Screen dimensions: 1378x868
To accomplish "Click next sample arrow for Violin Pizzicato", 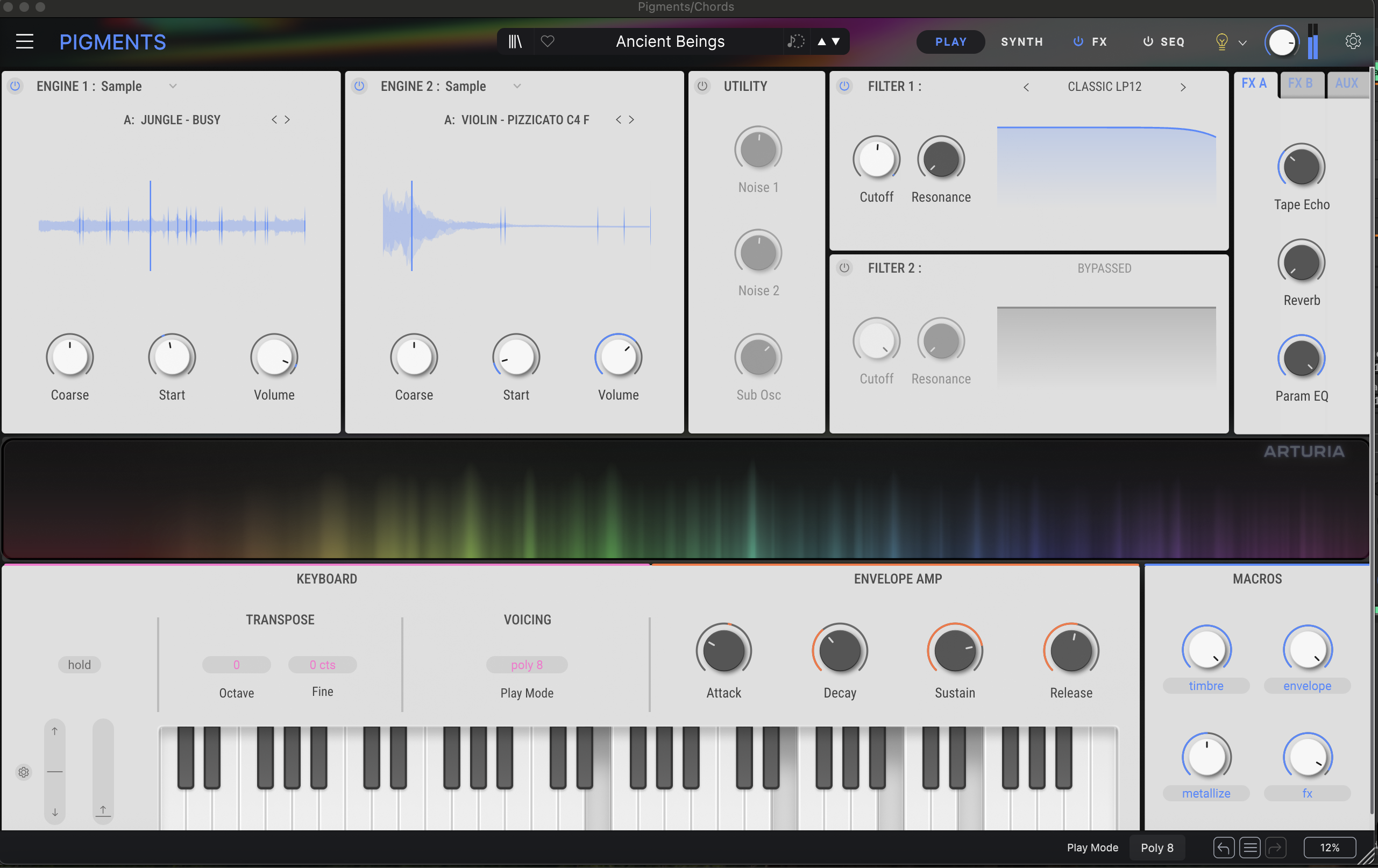I will pyautogui.click(x=631, y=119).
